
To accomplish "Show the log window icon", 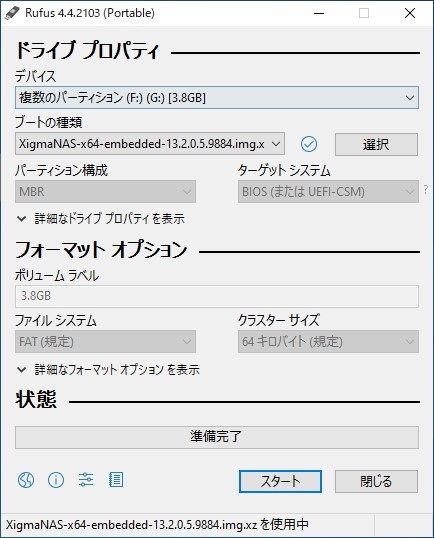I will coord(116,480).
